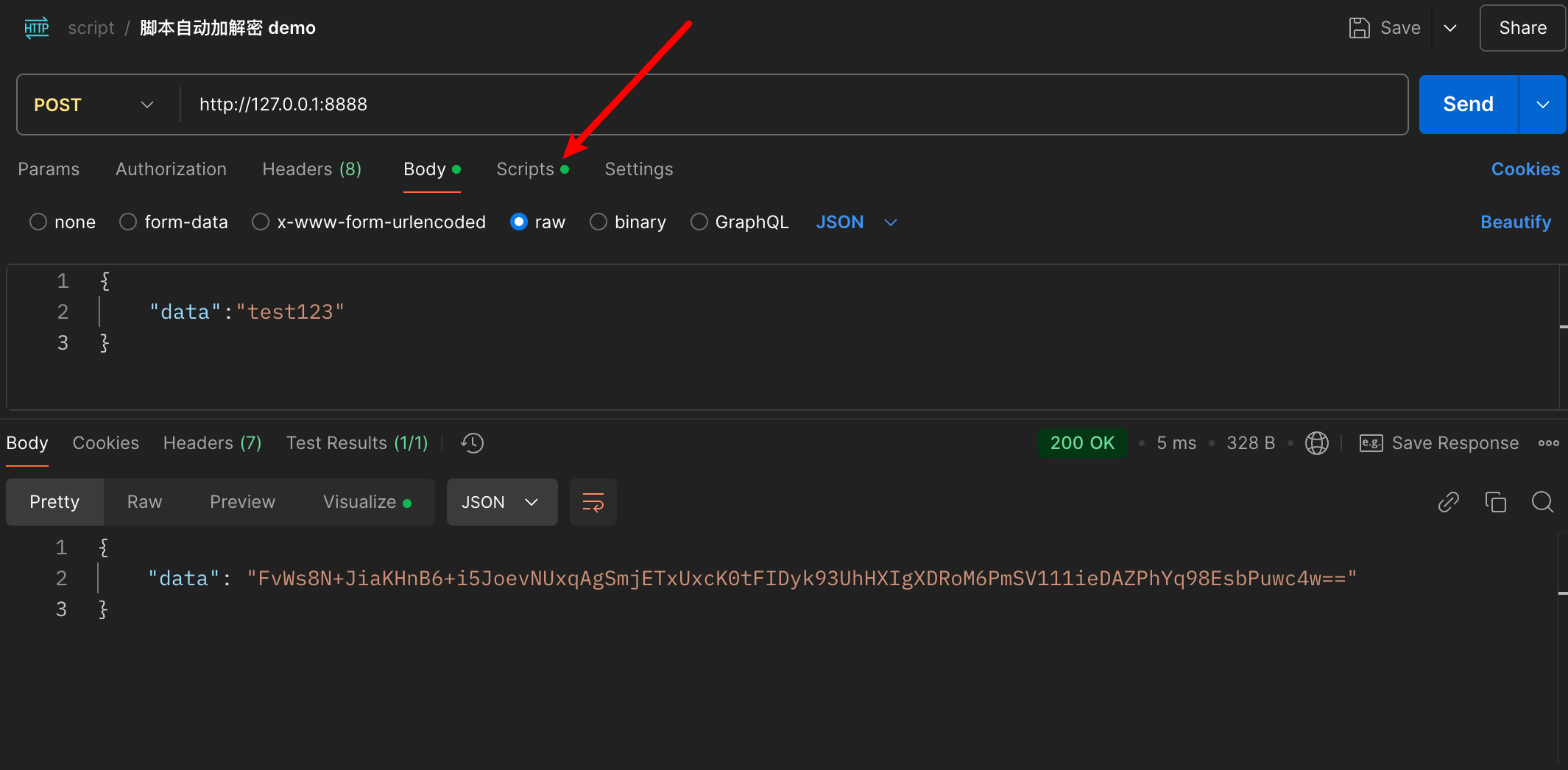The height and width of the screenshot is (770, 1568).
Task: Open search in response using magnifier icon
Action: point(1542,502)
